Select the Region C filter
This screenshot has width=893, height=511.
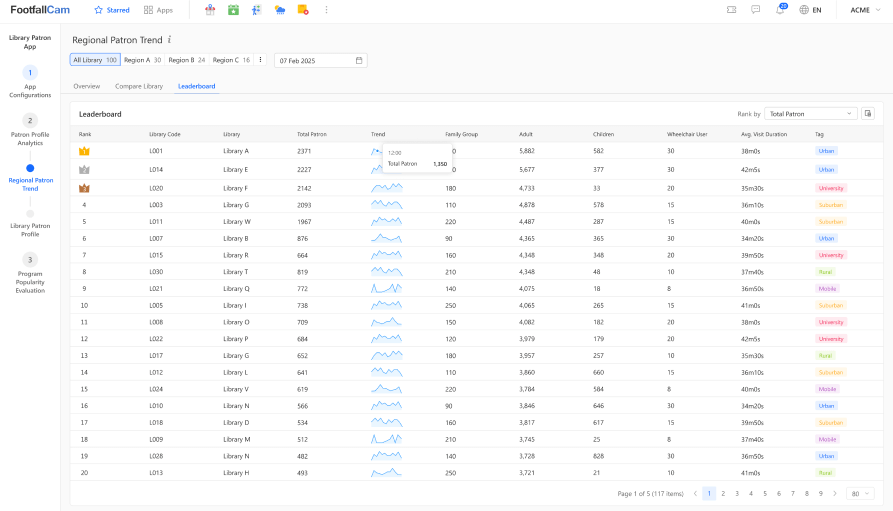tap(231, 60)
